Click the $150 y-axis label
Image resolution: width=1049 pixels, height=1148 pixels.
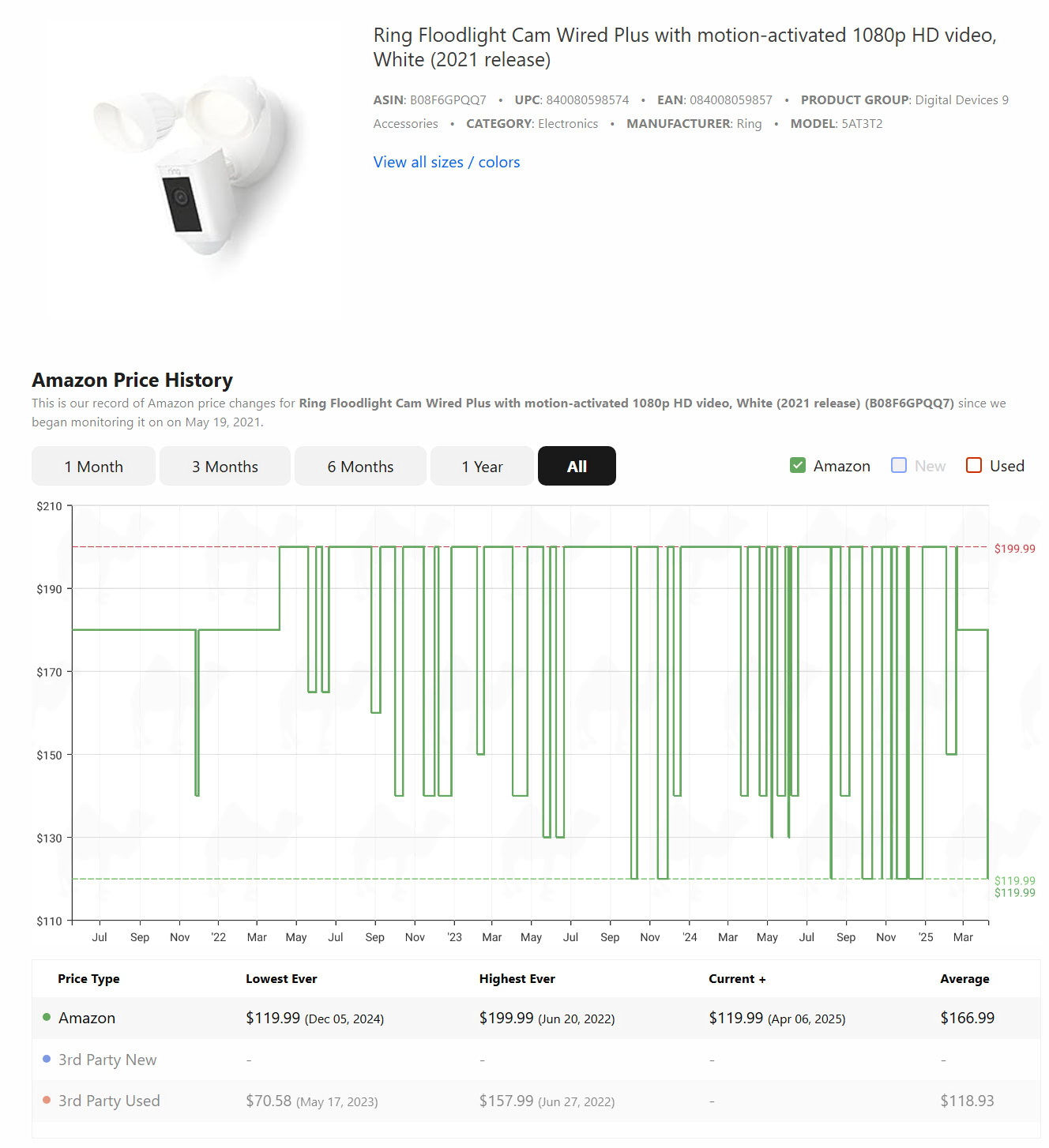[x=49, y=755]
